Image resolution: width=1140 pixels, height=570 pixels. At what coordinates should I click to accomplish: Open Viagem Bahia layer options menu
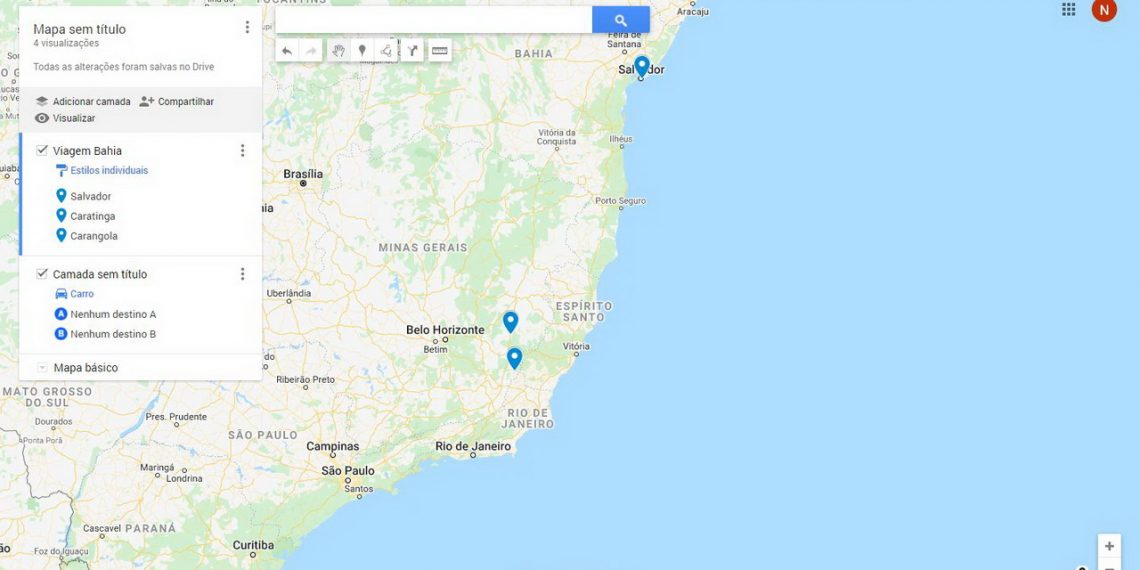[242, 150]
